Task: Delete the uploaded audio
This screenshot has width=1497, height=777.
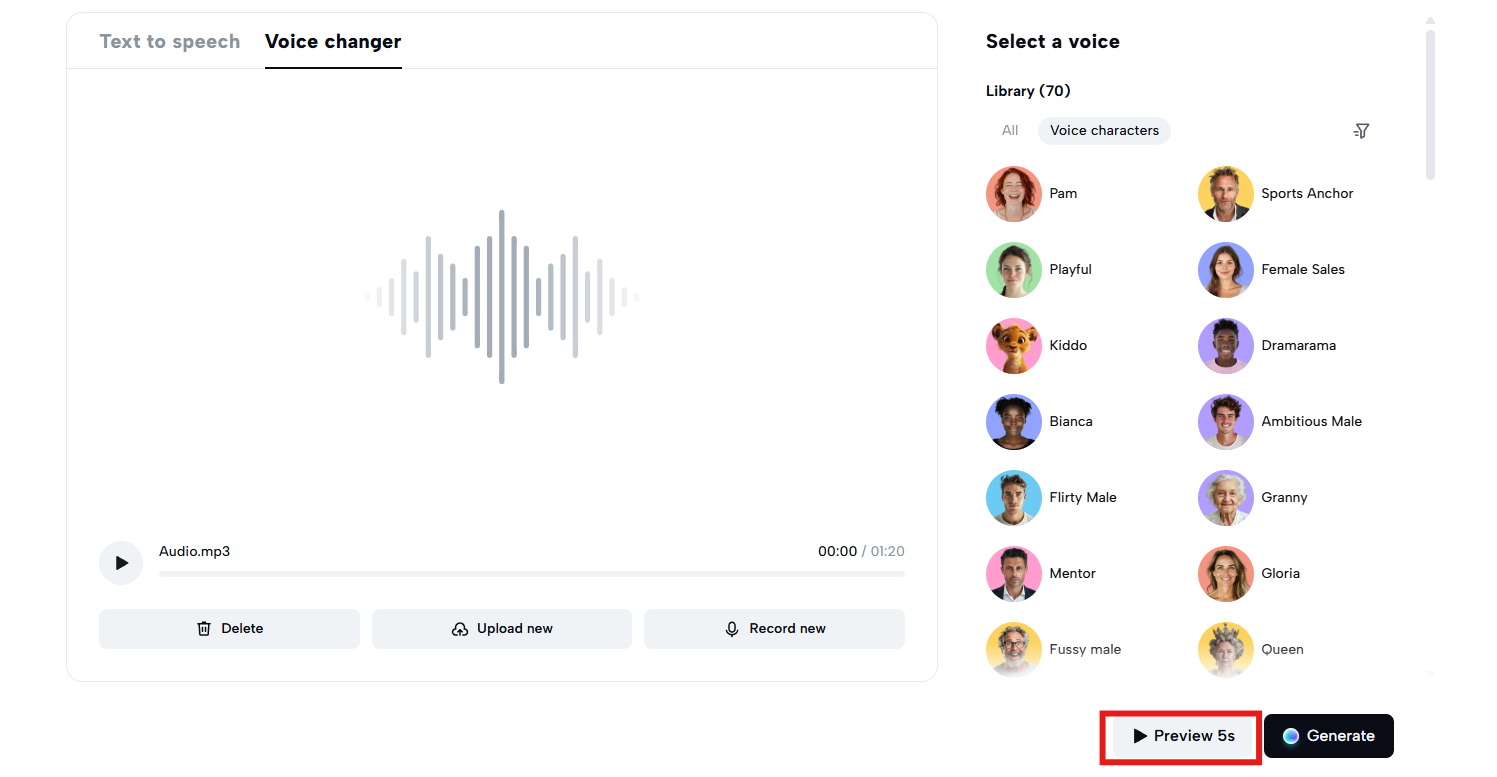Action: 229,629
